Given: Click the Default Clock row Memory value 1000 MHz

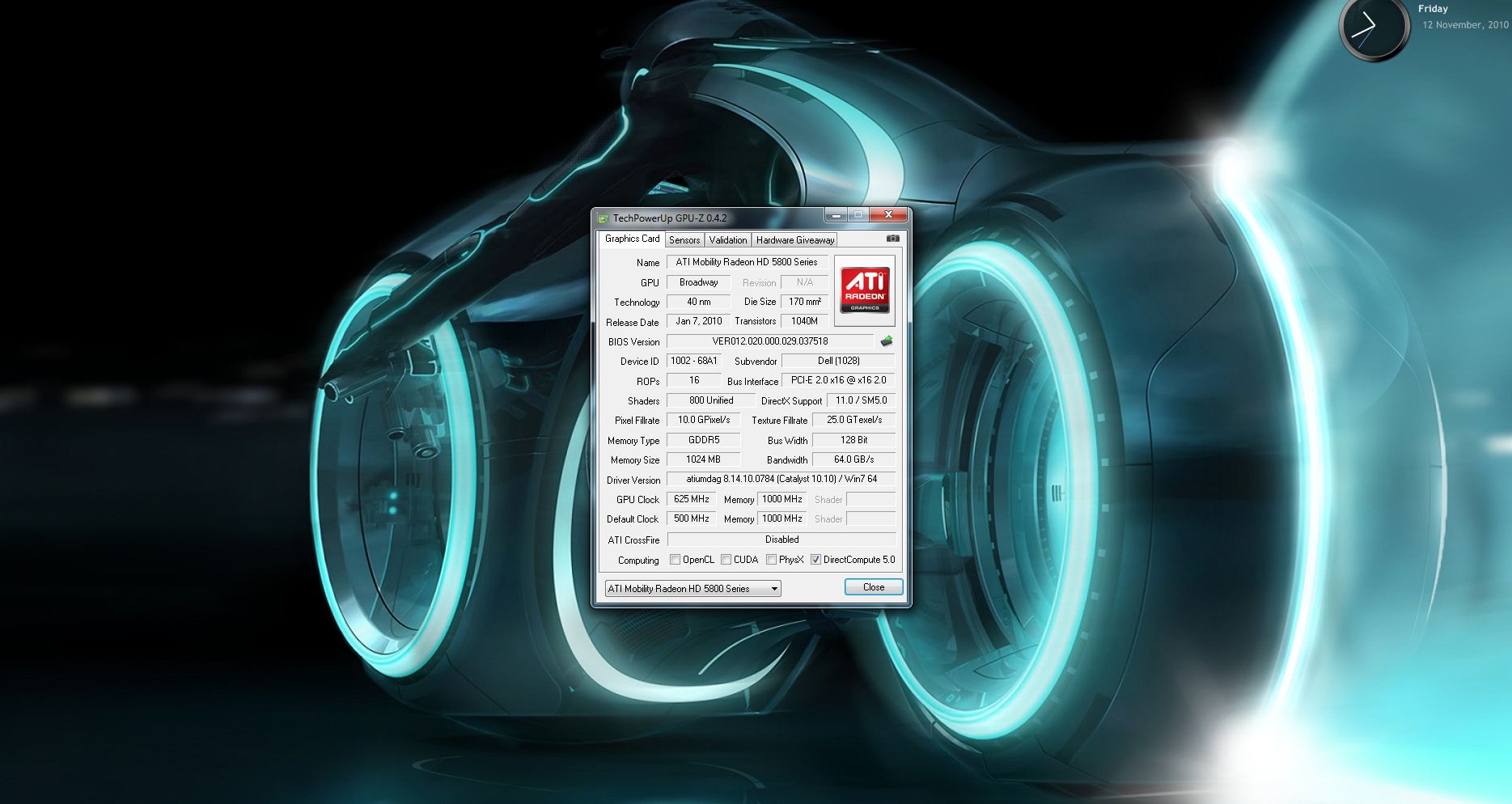Looking at the screenshot, I should [x=781, y=518].
